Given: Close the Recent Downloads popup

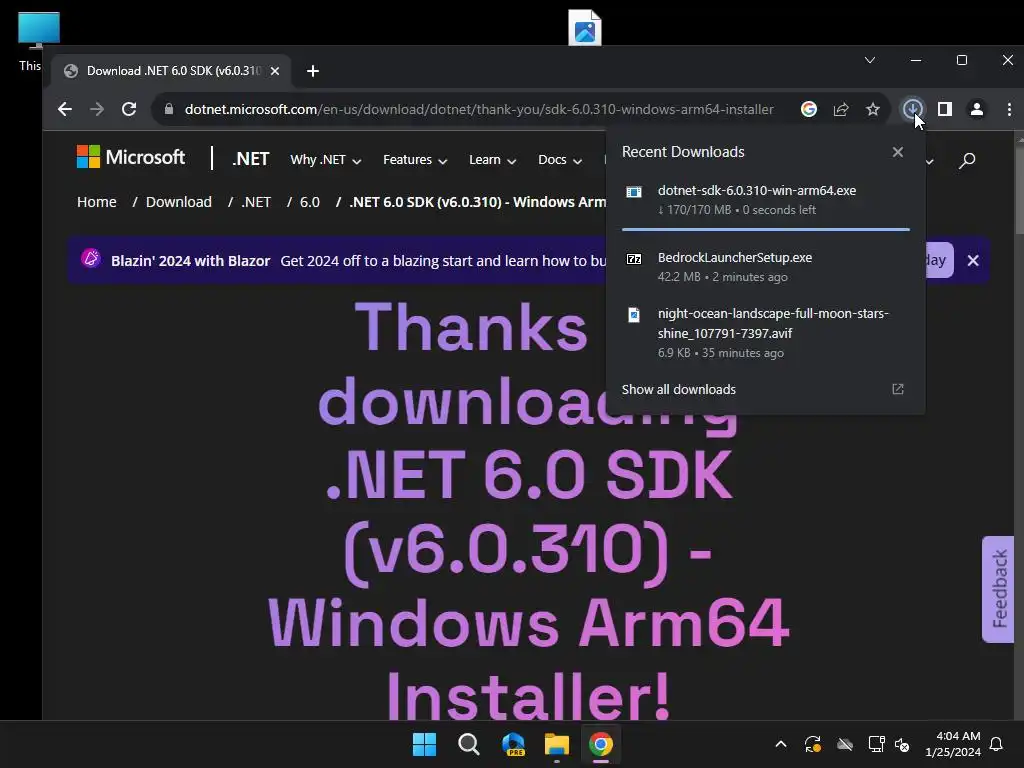Looking at the screenshot, I should [898, 152].
